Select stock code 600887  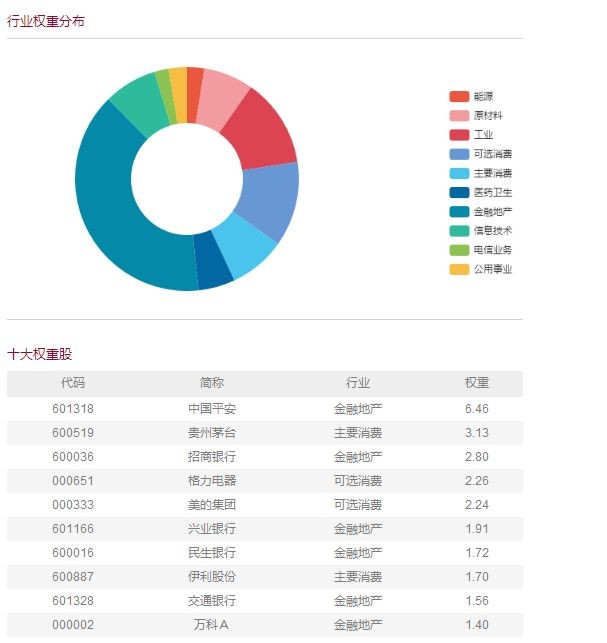tap(73, 577)
